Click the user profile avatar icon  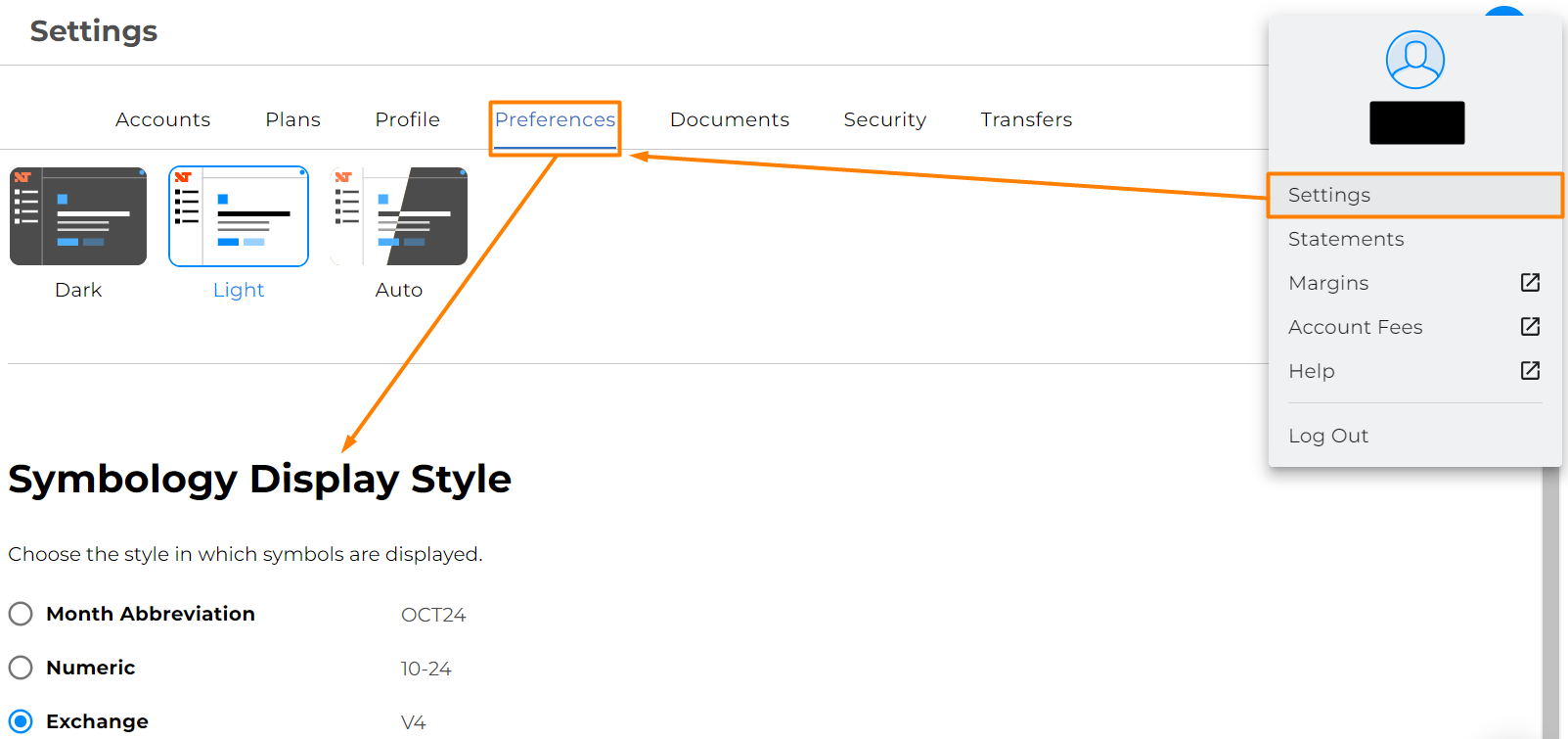coord(1414,60)
